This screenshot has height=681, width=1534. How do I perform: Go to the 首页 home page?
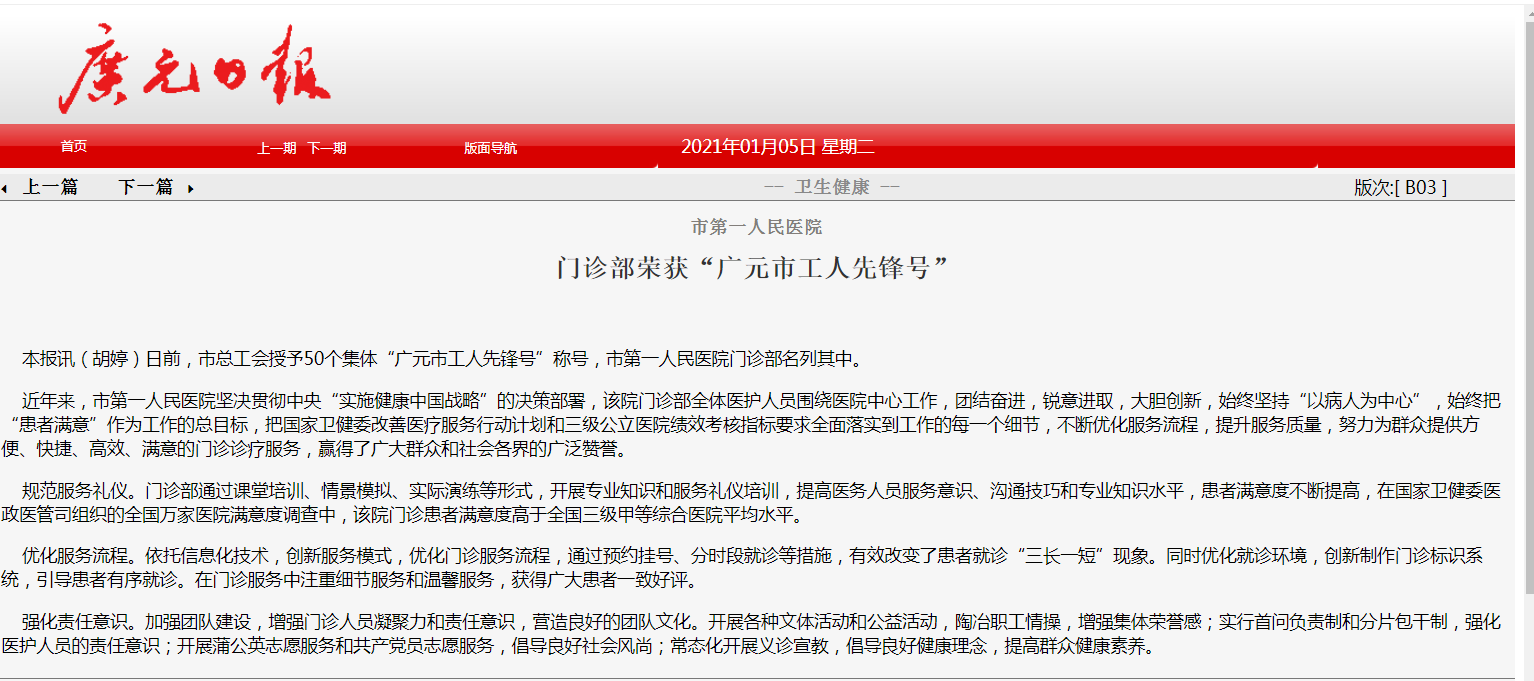point(73,147)
